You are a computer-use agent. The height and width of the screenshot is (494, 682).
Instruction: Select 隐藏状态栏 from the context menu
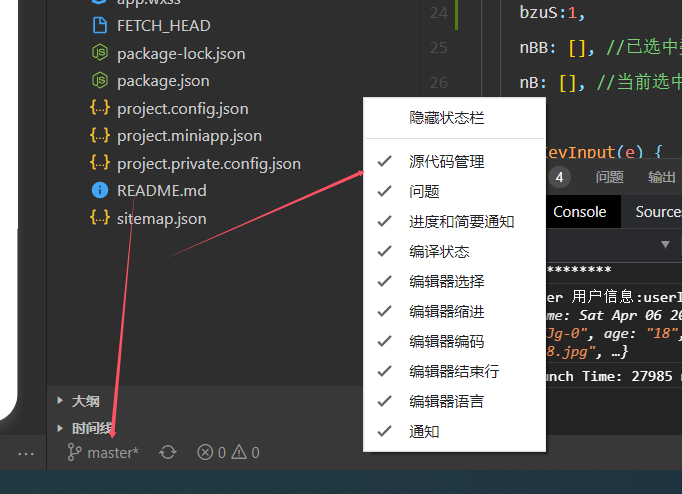click(x=455, y=117)
